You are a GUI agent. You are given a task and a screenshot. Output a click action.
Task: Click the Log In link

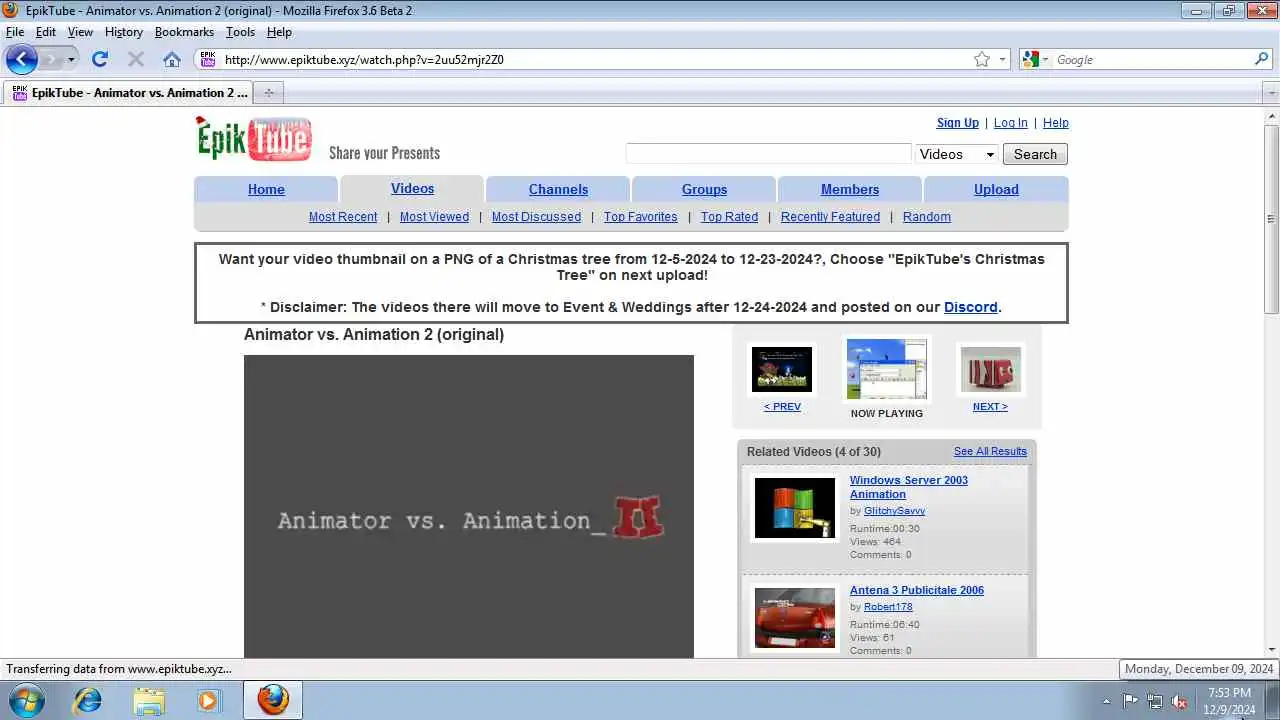coord(1010,123)
